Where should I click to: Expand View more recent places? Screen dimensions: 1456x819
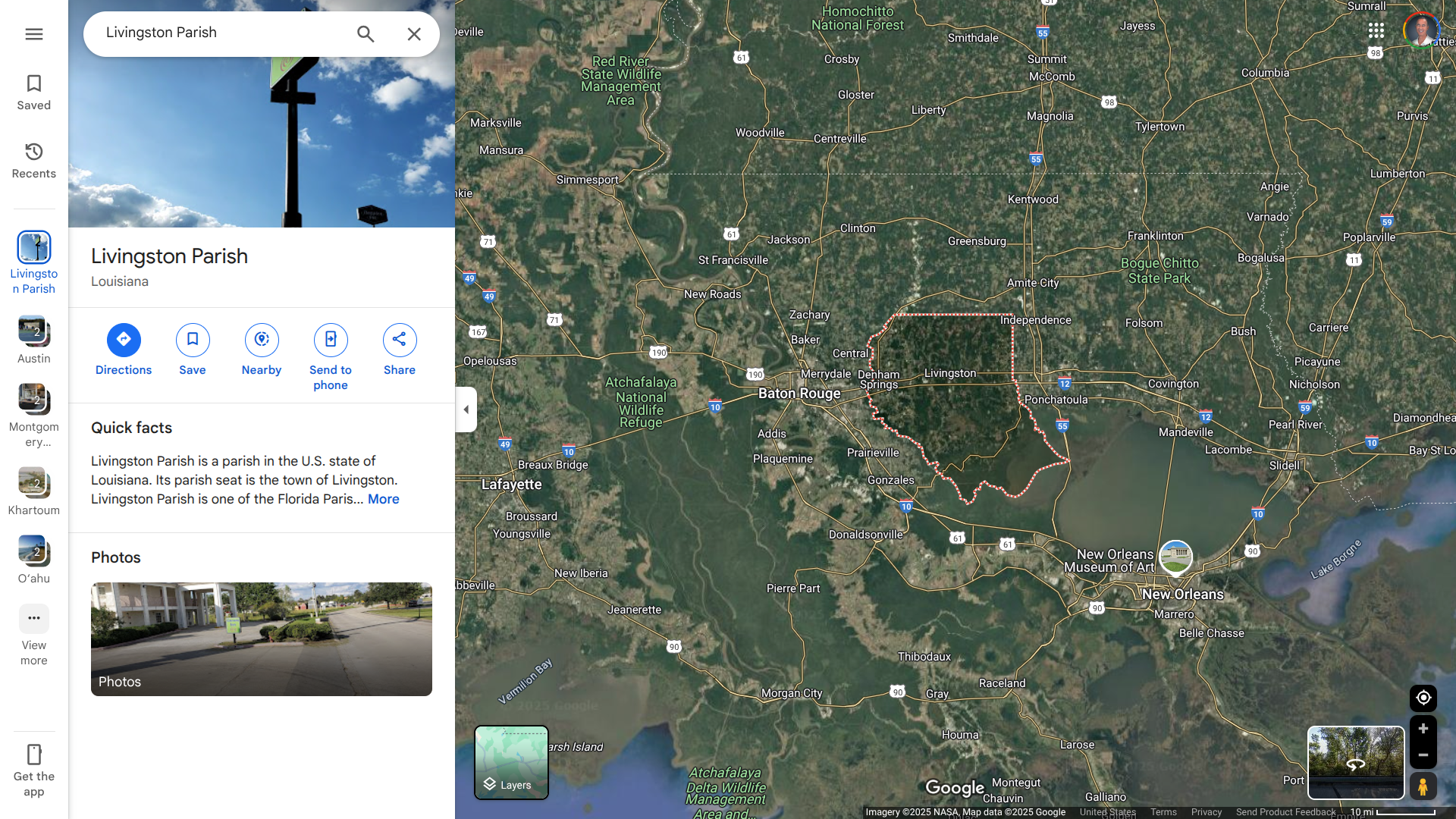(x=34, y=635)
